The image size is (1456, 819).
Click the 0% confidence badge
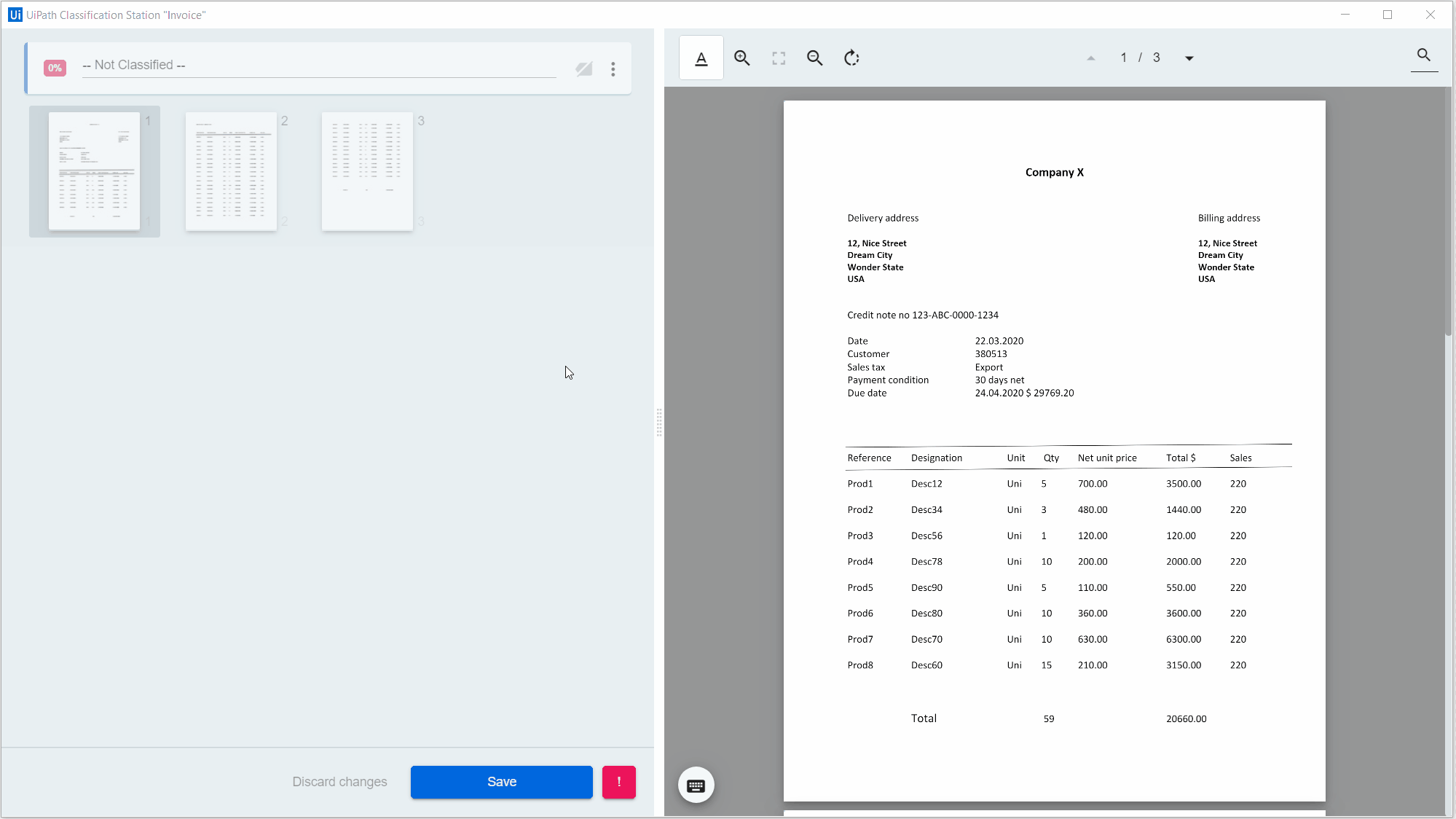pos(55,68)
